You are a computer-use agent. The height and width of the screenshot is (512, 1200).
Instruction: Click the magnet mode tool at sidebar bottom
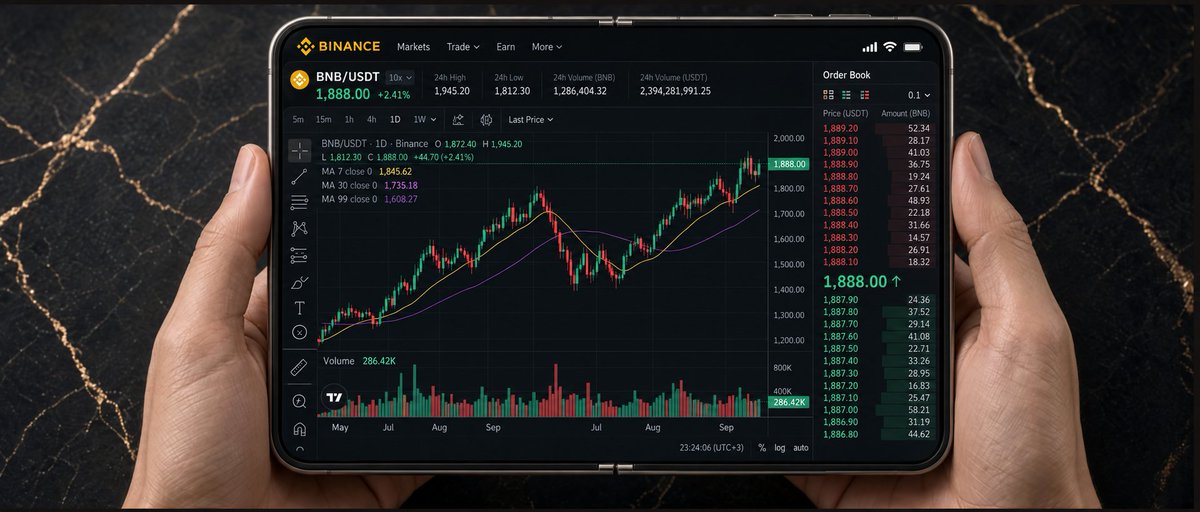coord(299,429)
